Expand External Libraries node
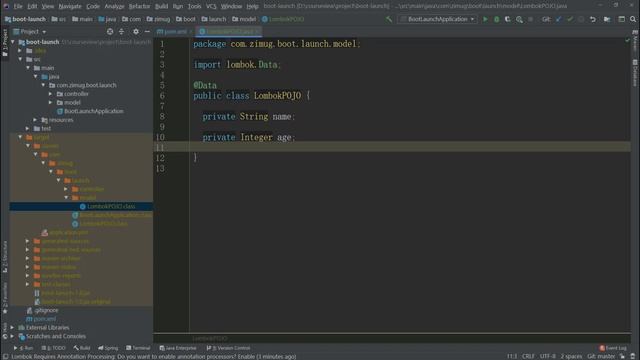The width and height of the screenshot is (640, 360). pyautogui.click(x=13, y=328)
